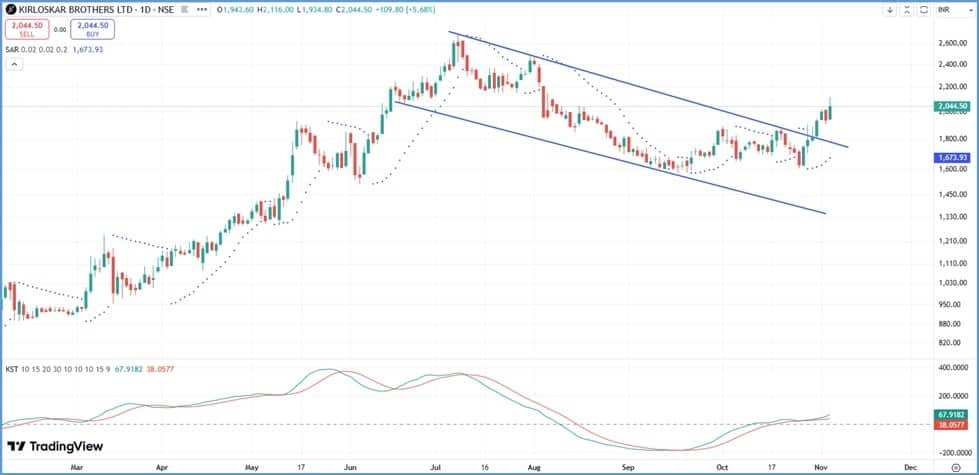Select the SAR indicator legend label
Viewport: 979px width, 475px height.
[x=12, y=48]
